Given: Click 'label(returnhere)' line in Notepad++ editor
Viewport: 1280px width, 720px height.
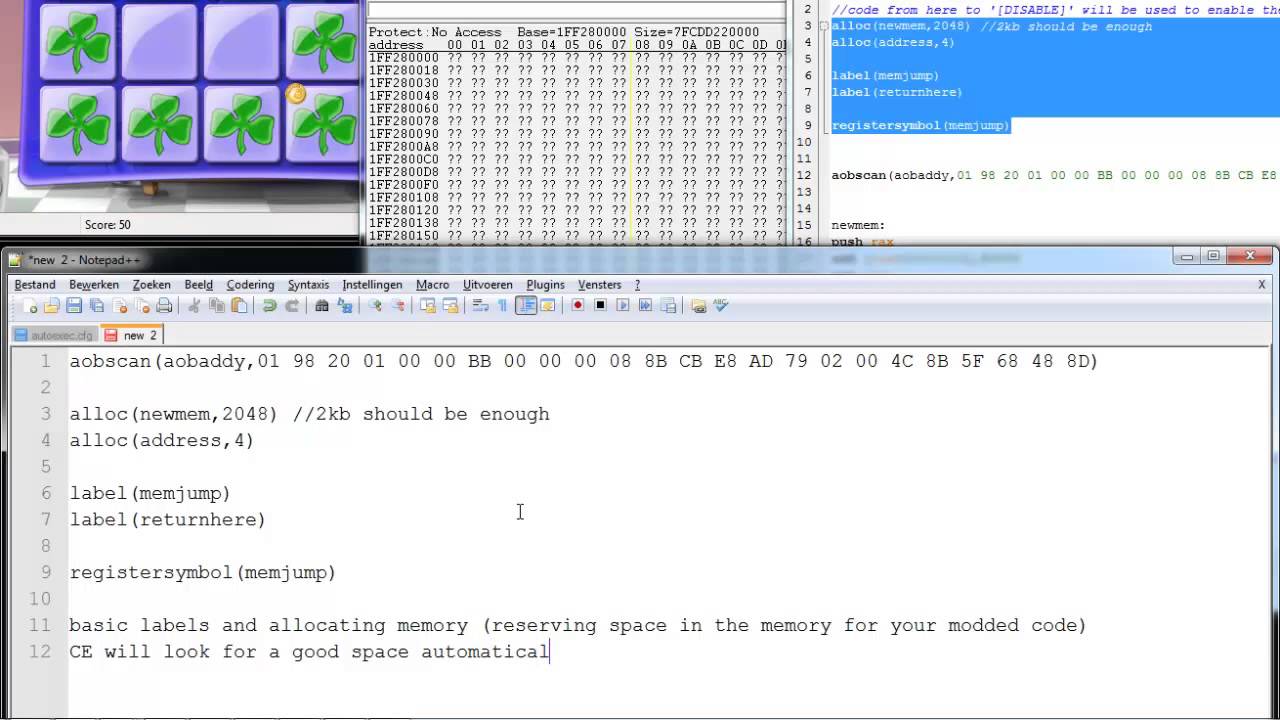Looking at the screenshot, I should point(167,519).
